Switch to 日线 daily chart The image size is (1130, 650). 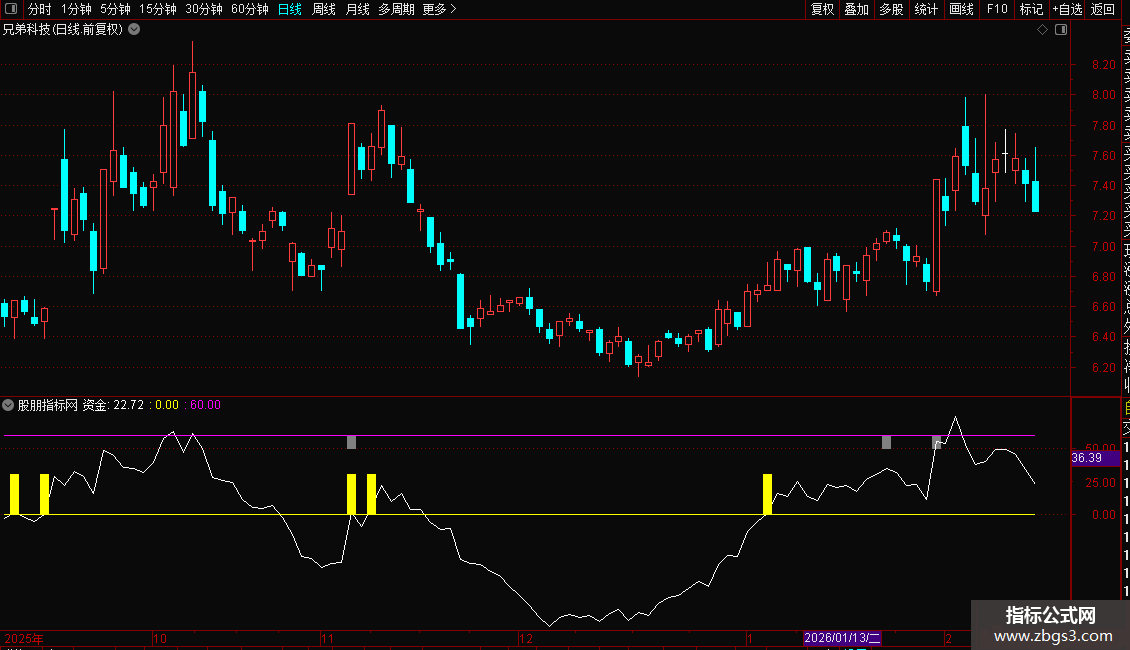pos(290,9)
